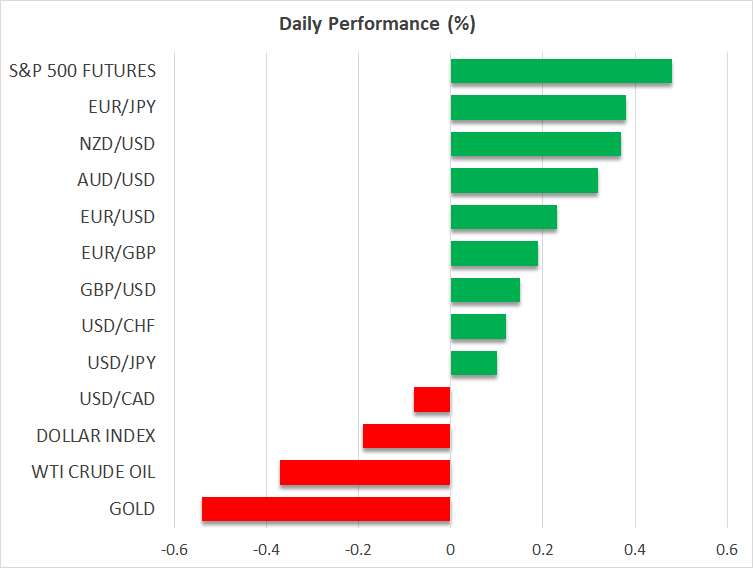Click the DOLLAR INDEX category label

click(96, 436)
